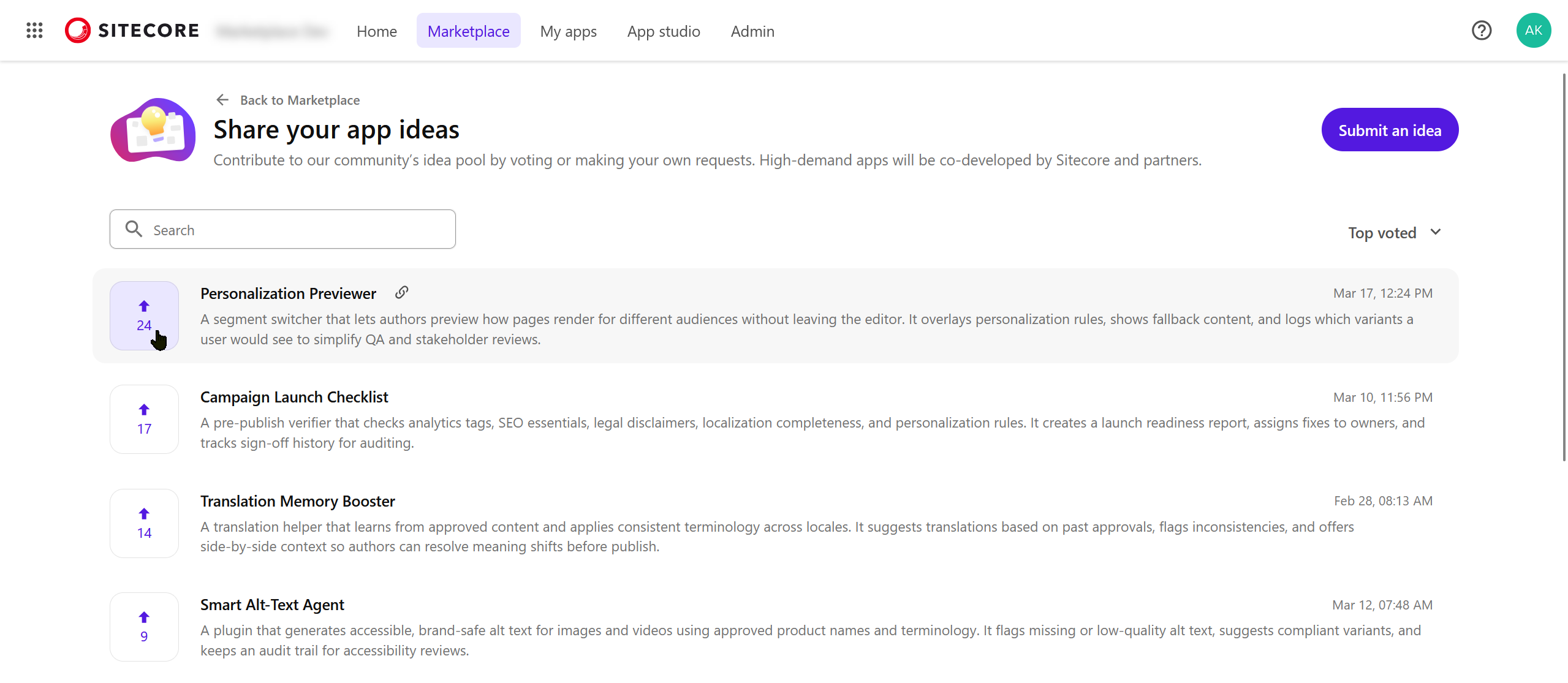Copy the link for Personalization Previewer

pos(401,293)
